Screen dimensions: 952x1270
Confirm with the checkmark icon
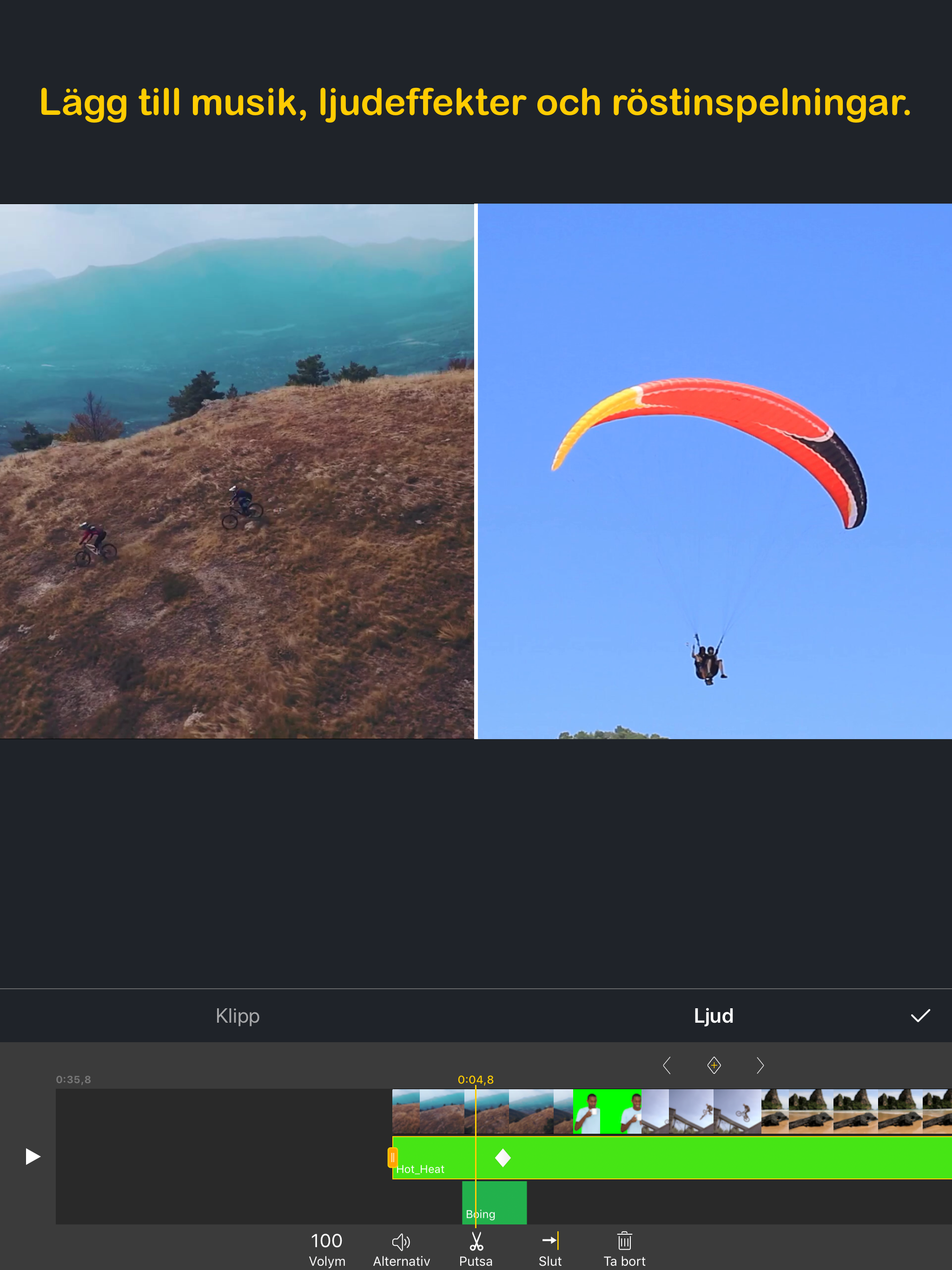(x=920, y=1016)
